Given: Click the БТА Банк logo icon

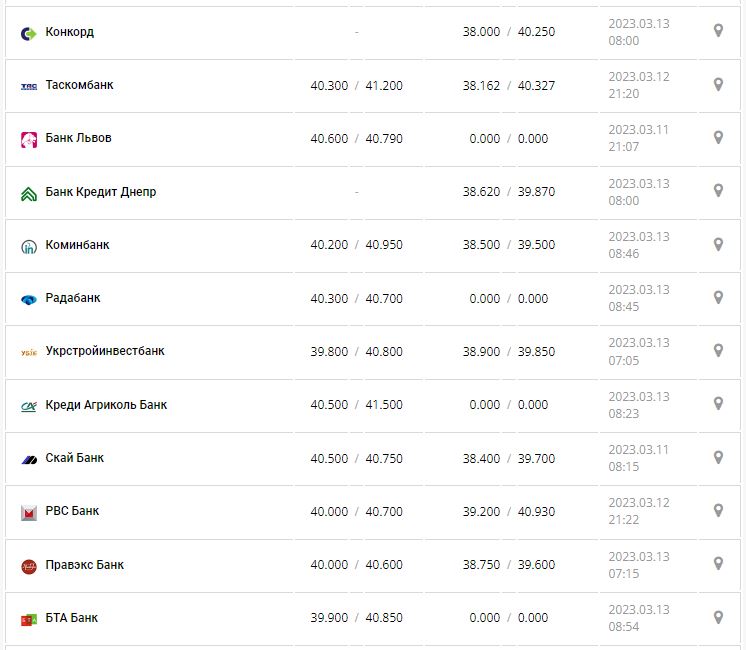Looking at the screenshot, I should pyautogui.click(x=29, y=619).
